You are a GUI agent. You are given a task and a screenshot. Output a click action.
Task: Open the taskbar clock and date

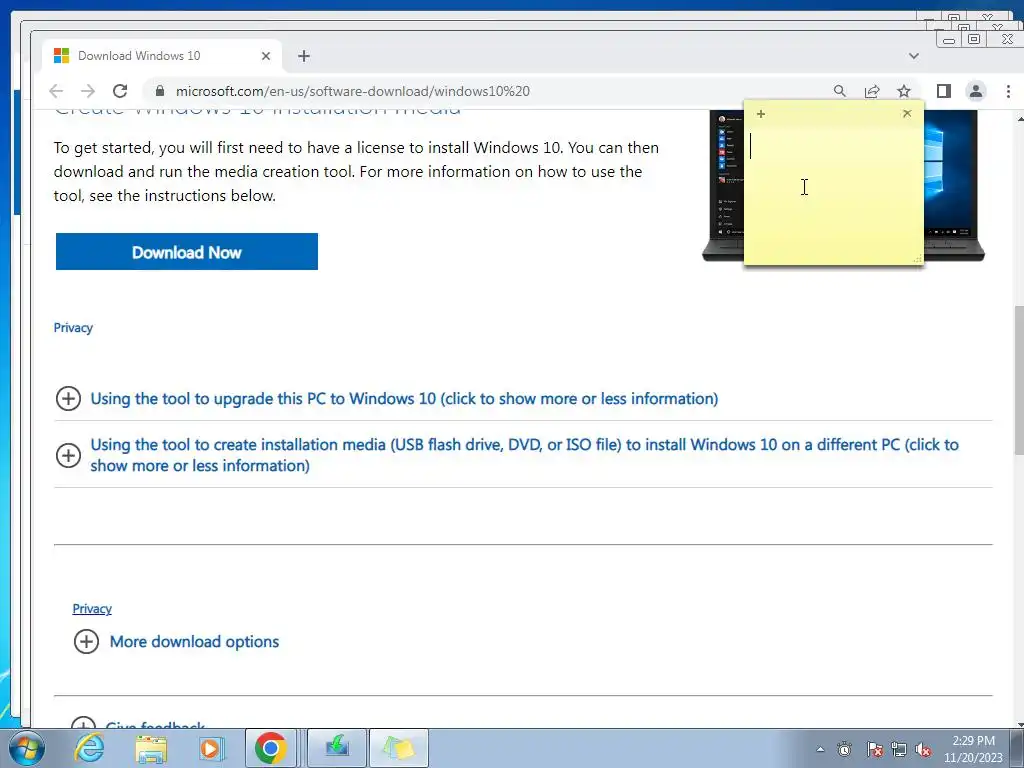pos(973,749)
